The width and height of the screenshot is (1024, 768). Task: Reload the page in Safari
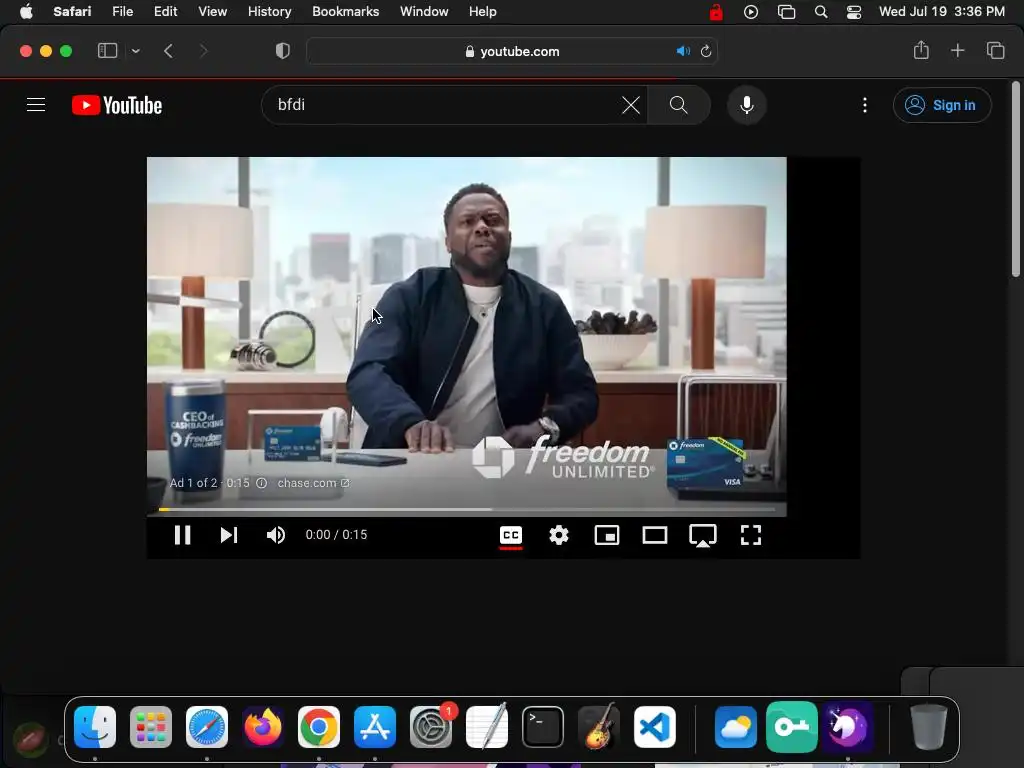pyautogui.click(x=706, y=51)
